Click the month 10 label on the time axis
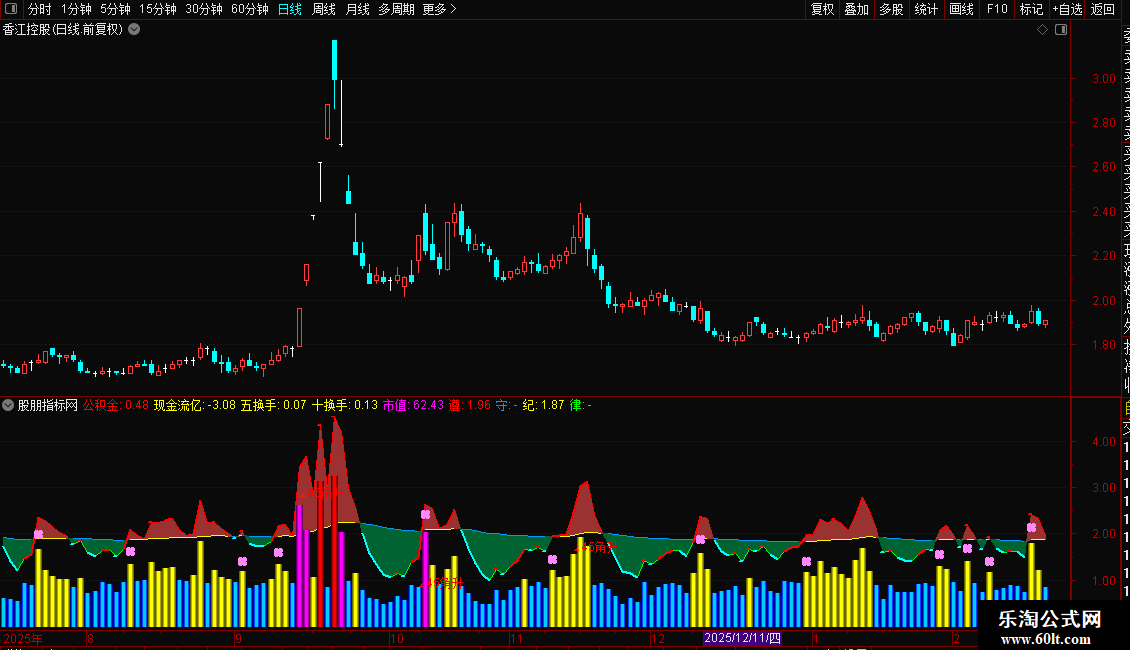The width and height of the screenshot is (1130, 650). (396, 638)
